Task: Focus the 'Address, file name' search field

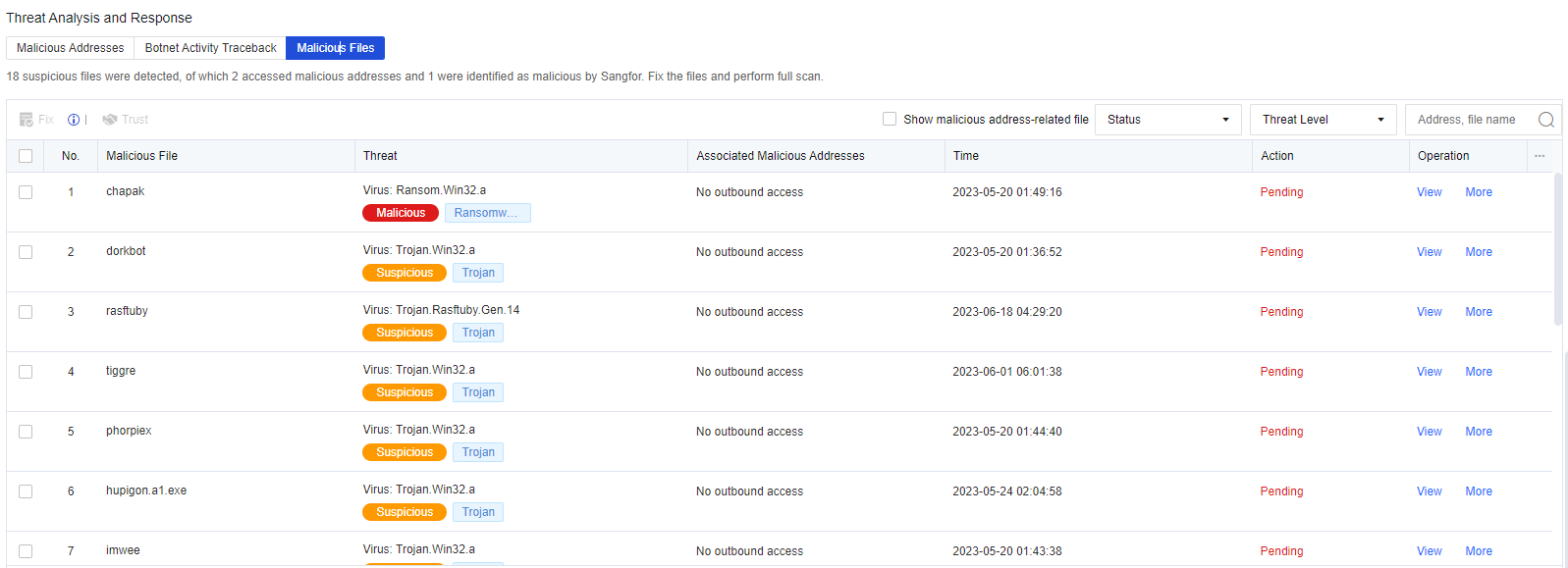Action: (1469, 120)
